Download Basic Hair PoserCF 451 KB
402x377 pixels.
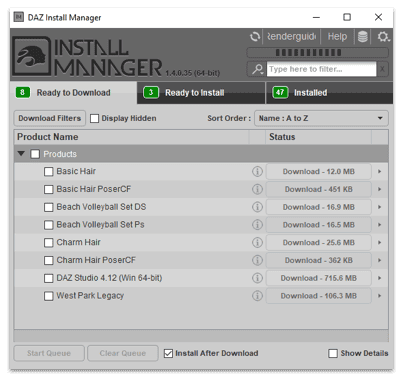point(319,189)
